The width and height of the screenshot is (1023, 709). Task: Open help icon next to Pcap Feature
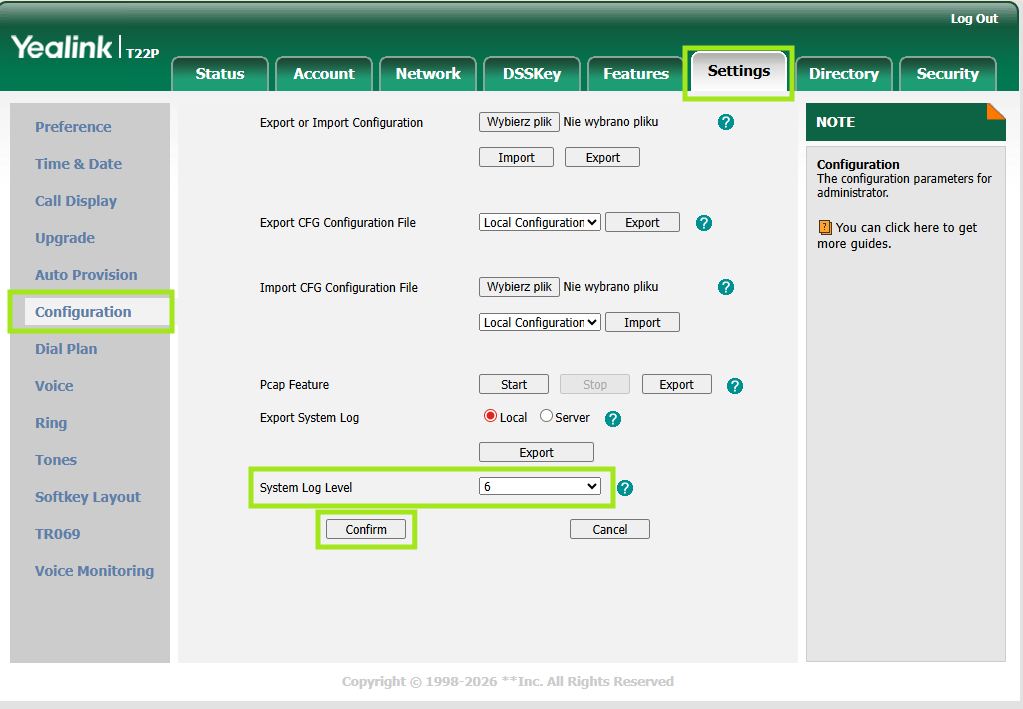735,386
